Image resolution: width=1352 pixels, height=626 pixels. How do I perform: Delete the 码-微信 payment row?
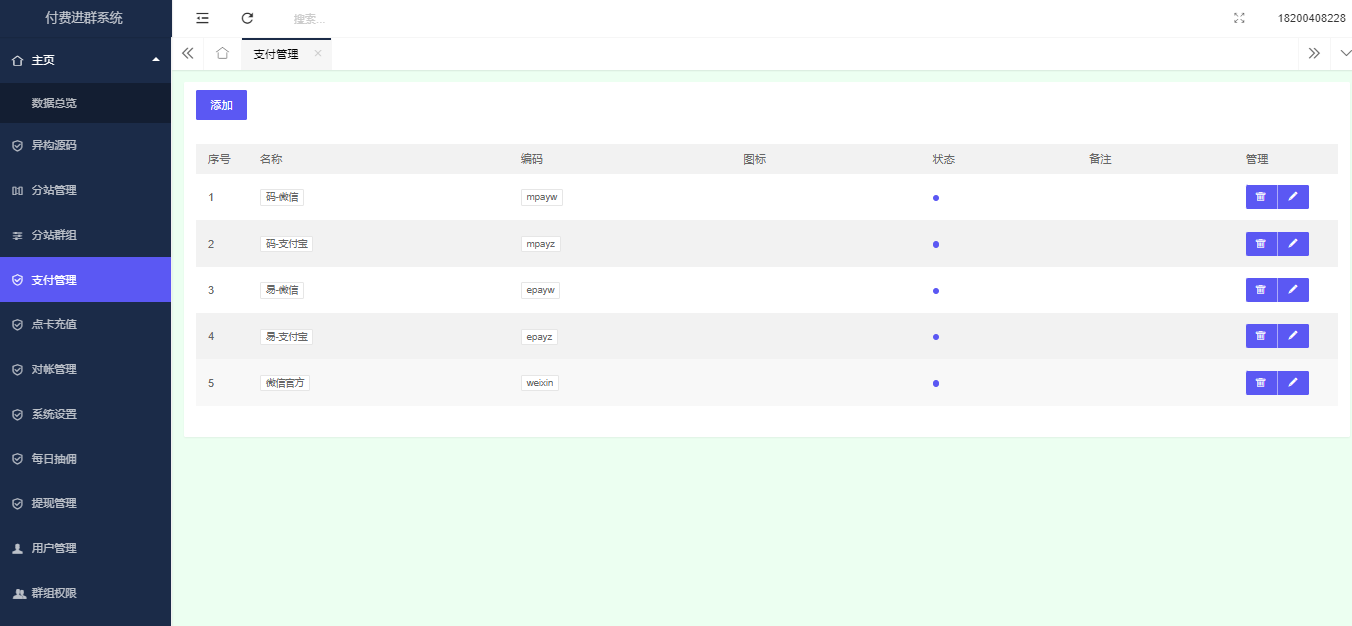1261,197
